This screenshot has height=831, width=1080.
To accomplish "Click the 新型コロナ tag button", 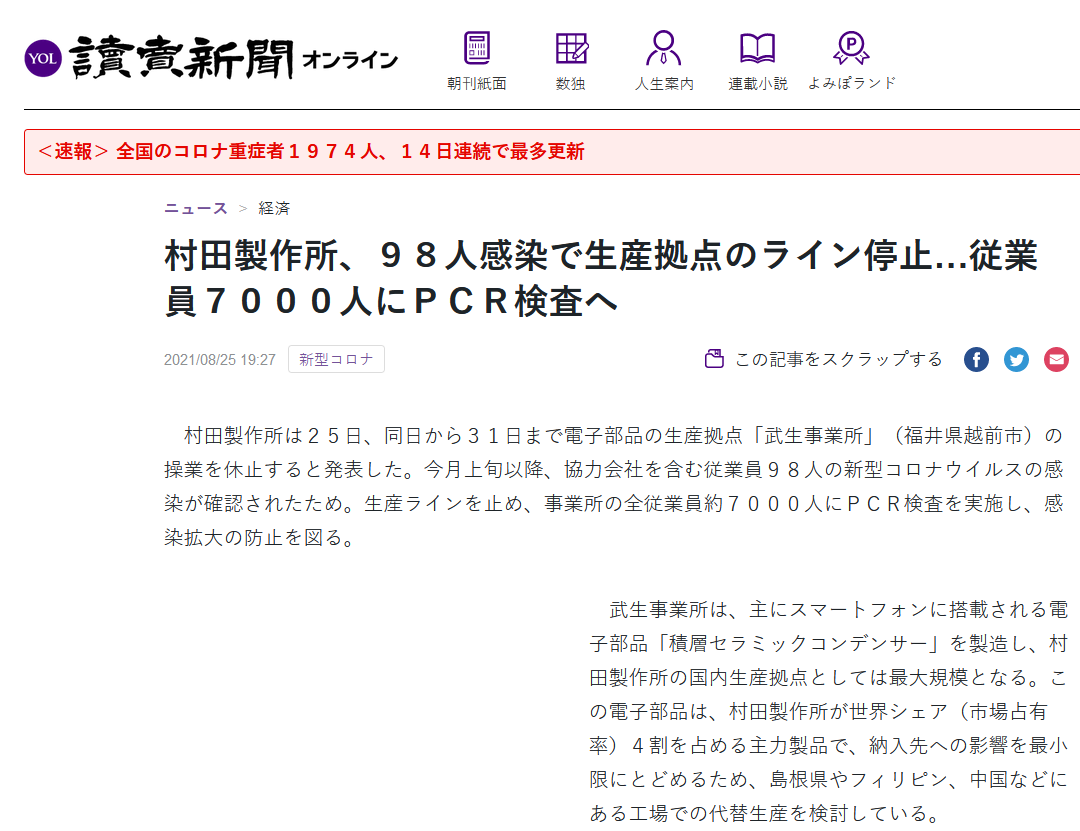I will pos(336,359).
